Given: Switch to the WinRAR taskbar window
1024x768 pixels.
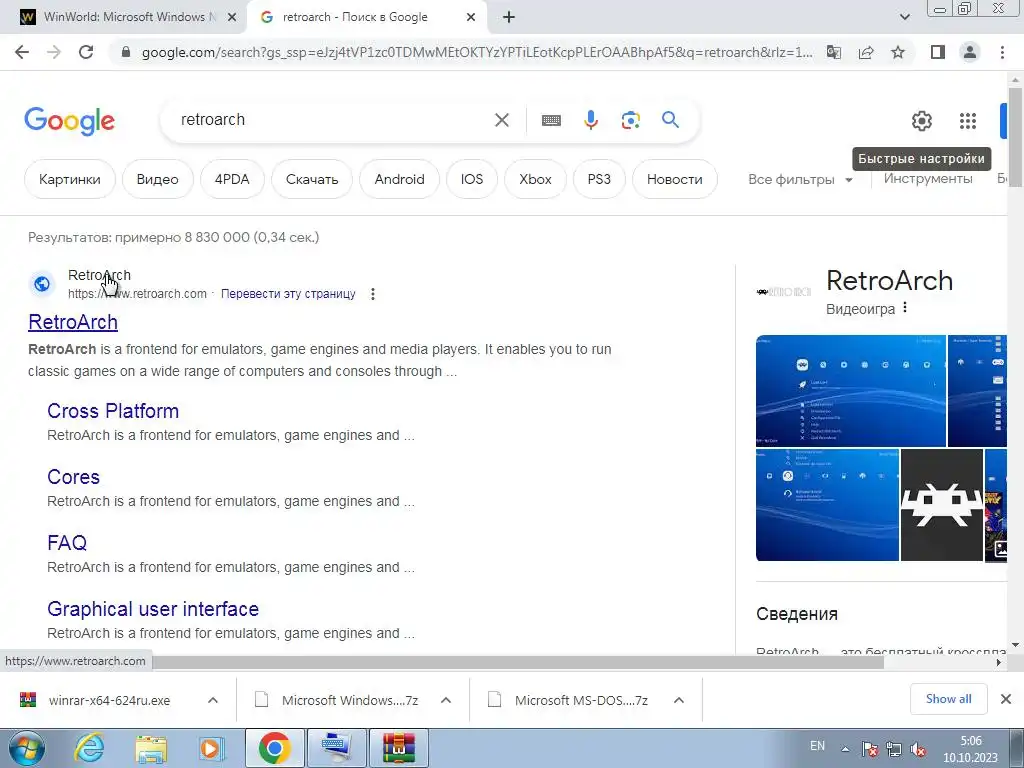Looking at the screenshot, I should tap(399, 748).
